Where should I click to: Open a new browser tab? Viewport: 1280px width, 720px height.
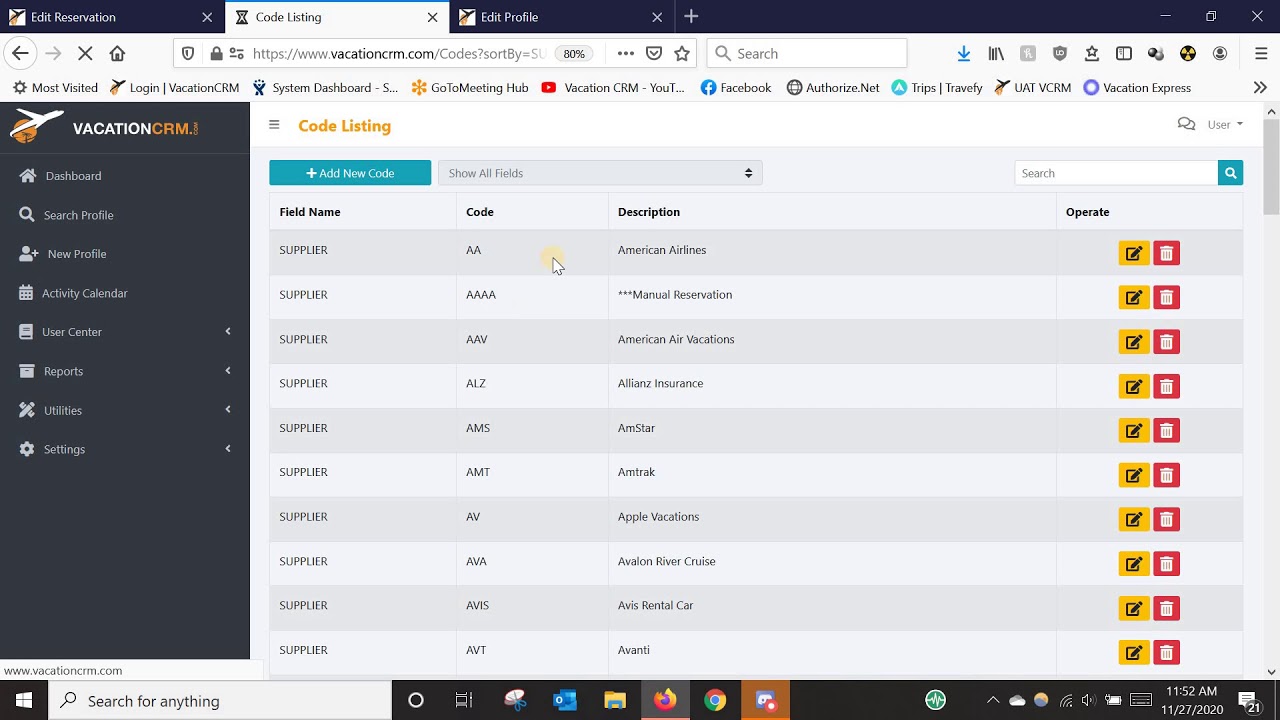(691, 16)
